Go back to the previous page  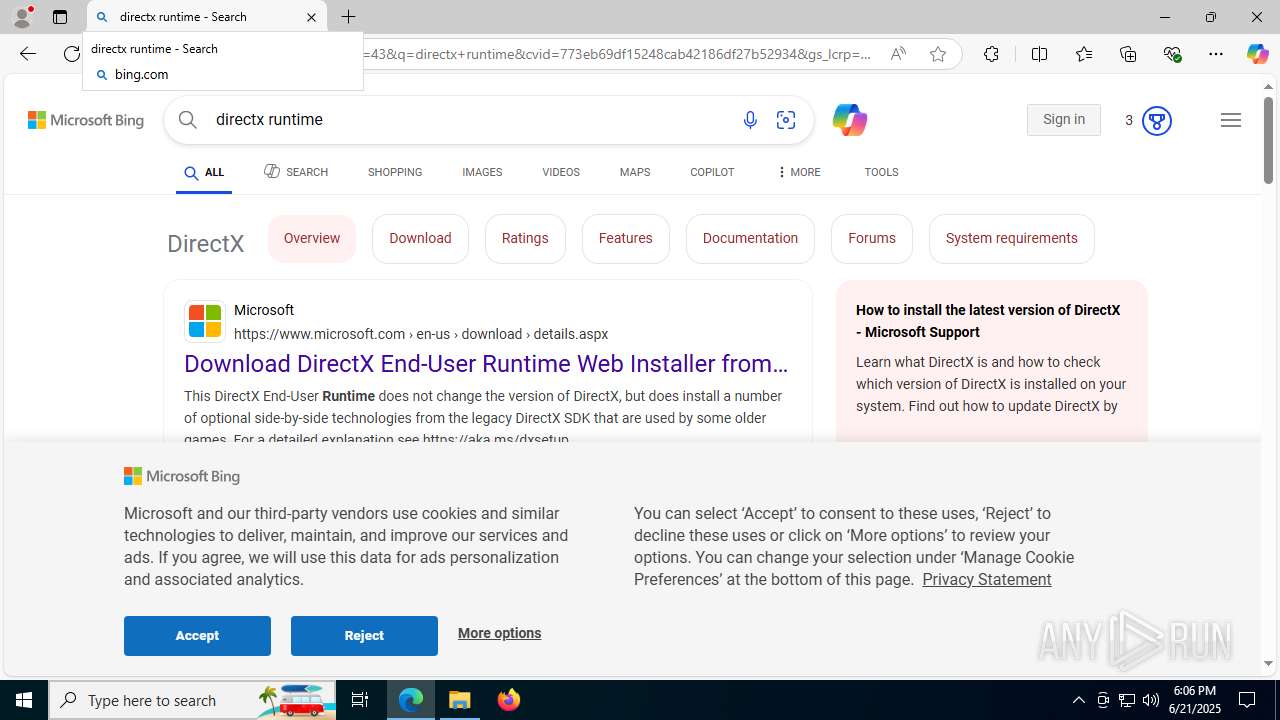point(27,54)
